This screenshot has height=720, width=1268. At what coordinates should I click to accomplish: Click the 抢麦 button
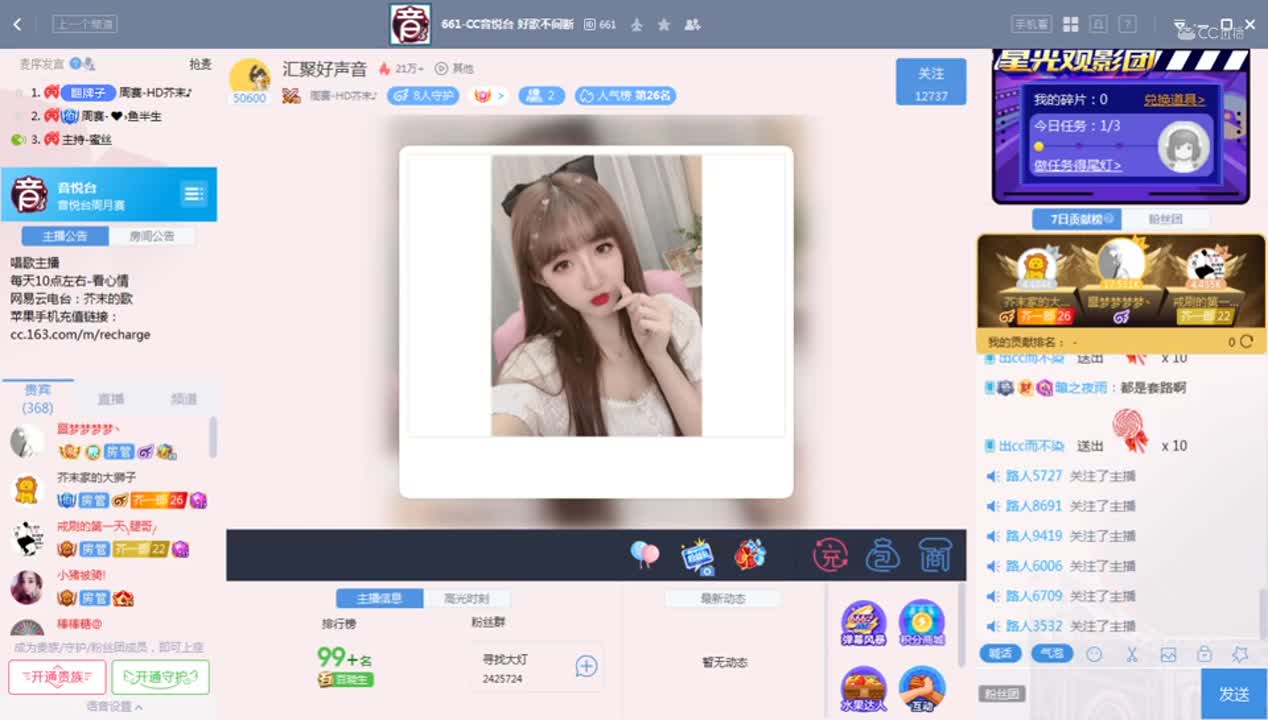point(201,64)
